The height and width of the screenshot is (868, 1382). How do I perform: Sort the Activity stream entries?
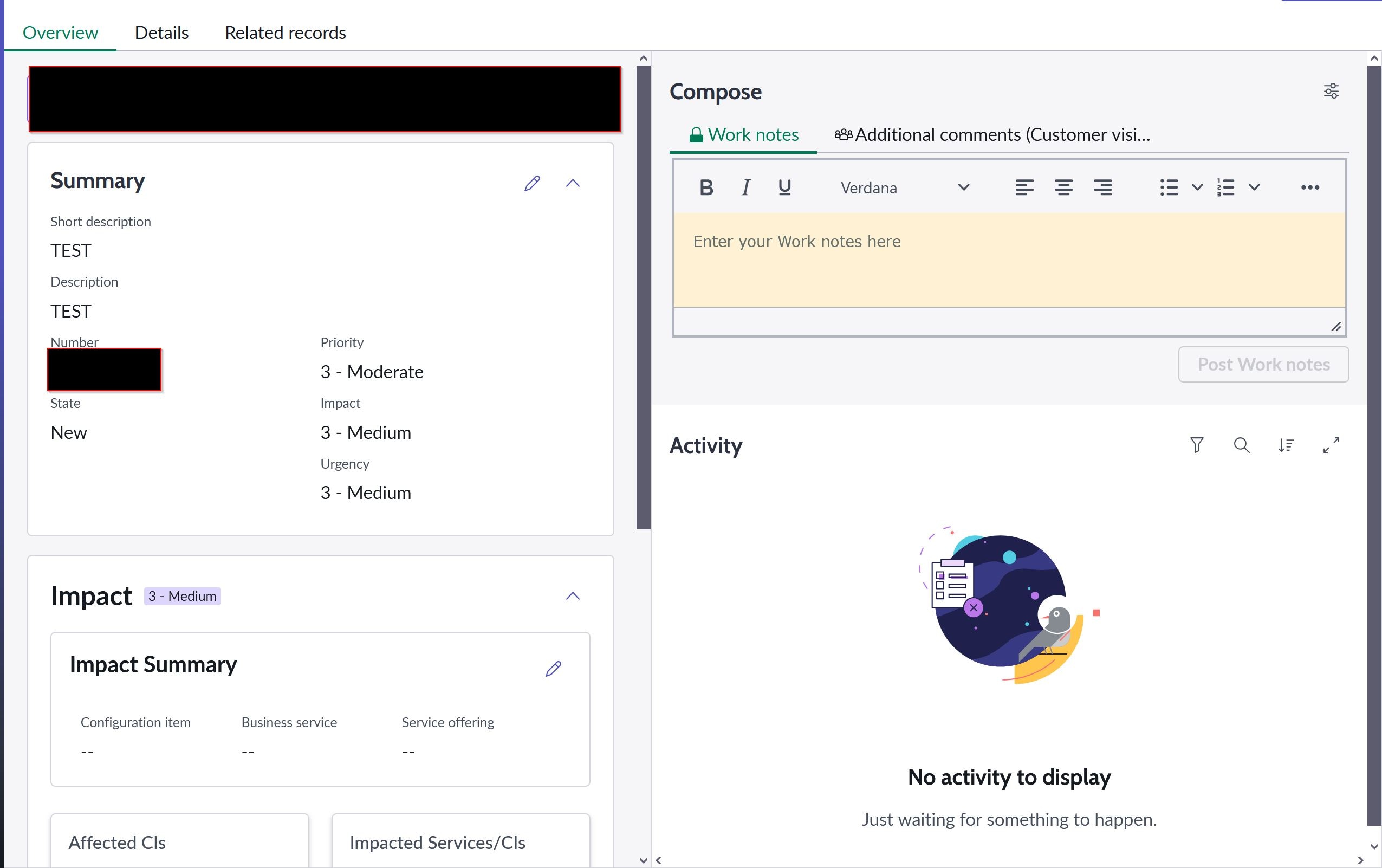1286,445
